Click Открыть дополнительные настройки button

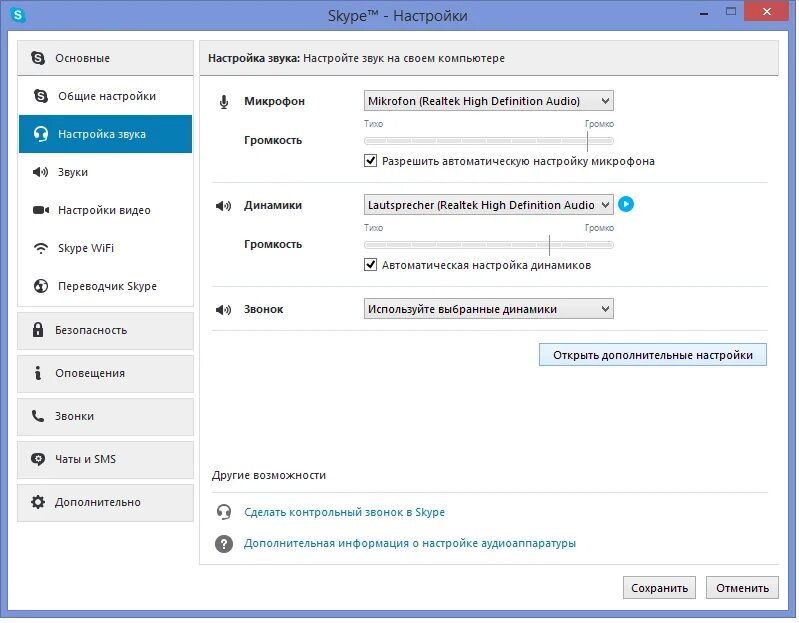(x=653, y=355)
